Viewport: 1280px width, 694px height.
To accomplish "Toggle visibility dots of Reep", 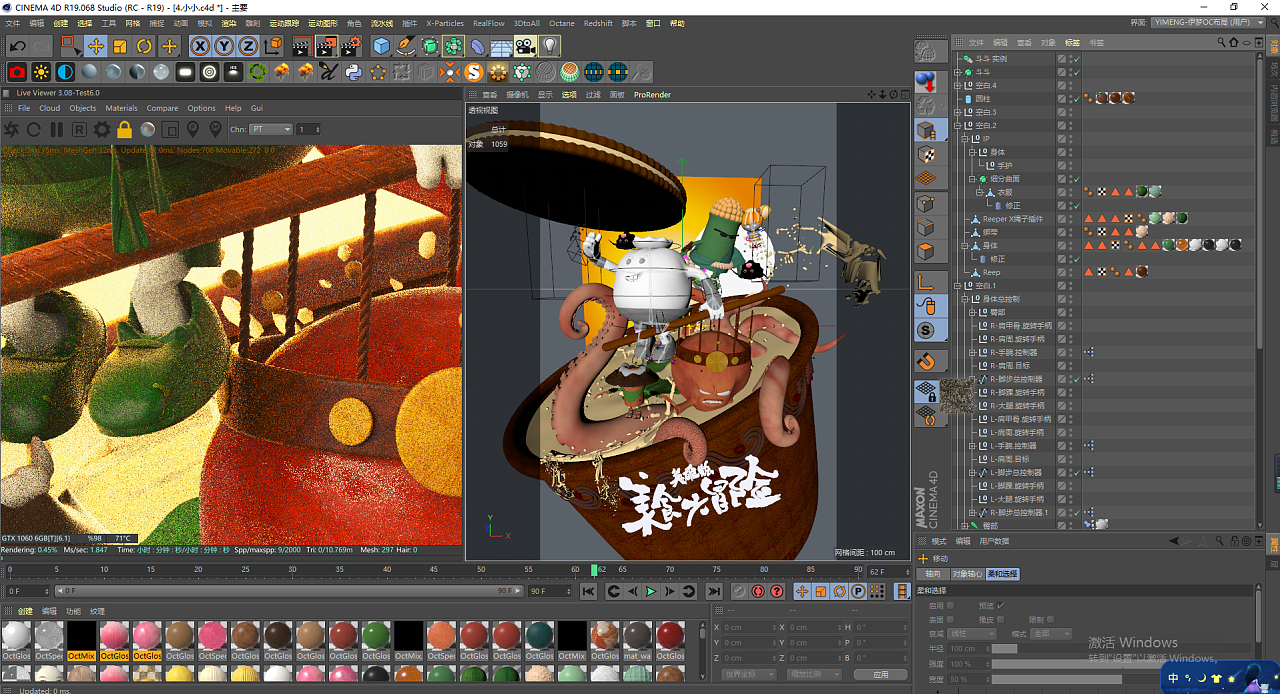I will tap(1071, 272).
